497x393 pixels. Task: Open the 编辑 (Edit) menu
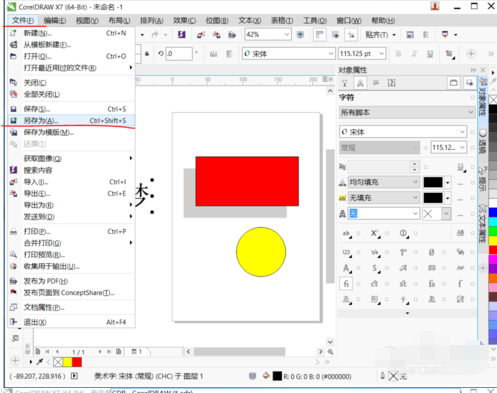point(55,21)
